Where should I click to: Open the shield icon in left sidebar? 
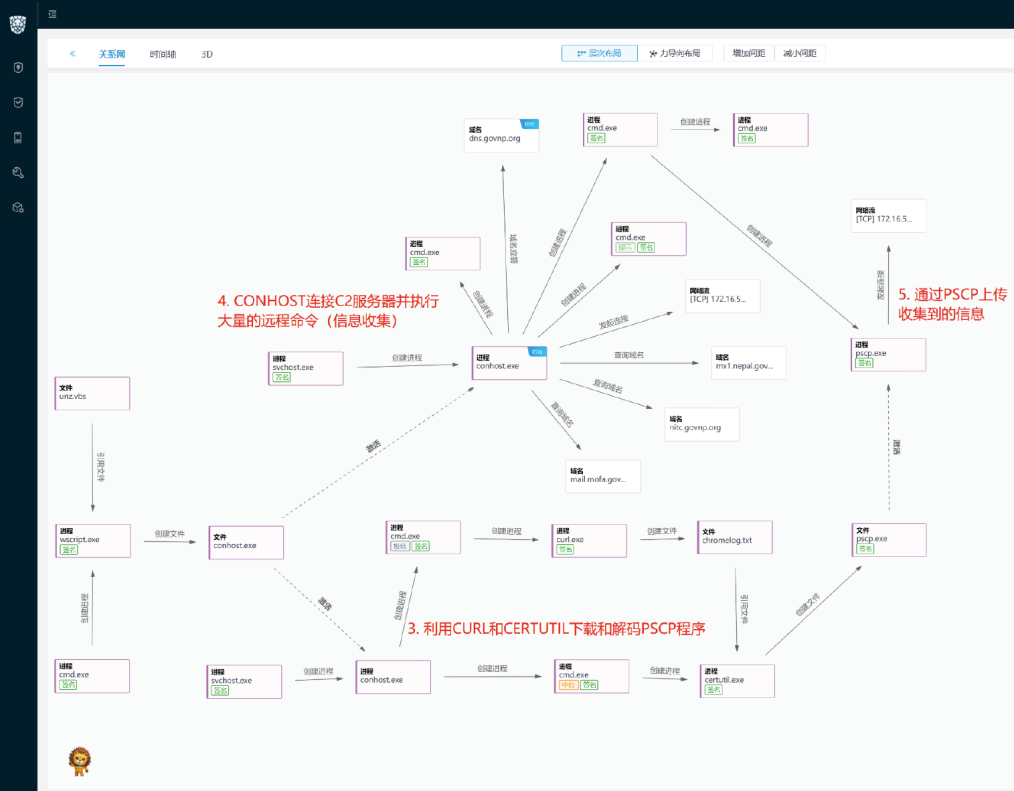[18, 68]
